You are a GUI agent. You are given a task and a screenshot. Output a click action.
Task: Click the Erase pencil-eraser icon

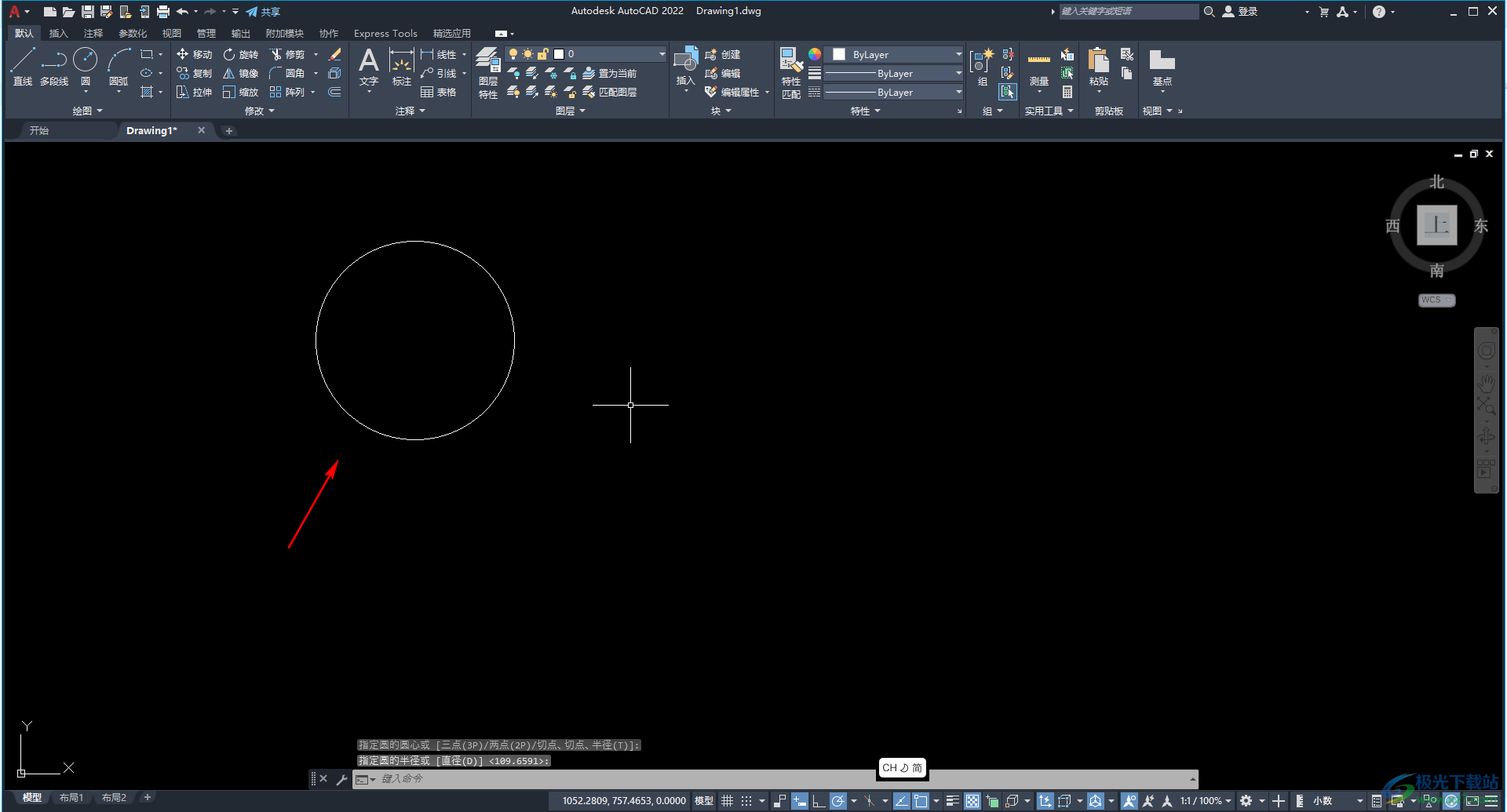[x=334, y=54]
